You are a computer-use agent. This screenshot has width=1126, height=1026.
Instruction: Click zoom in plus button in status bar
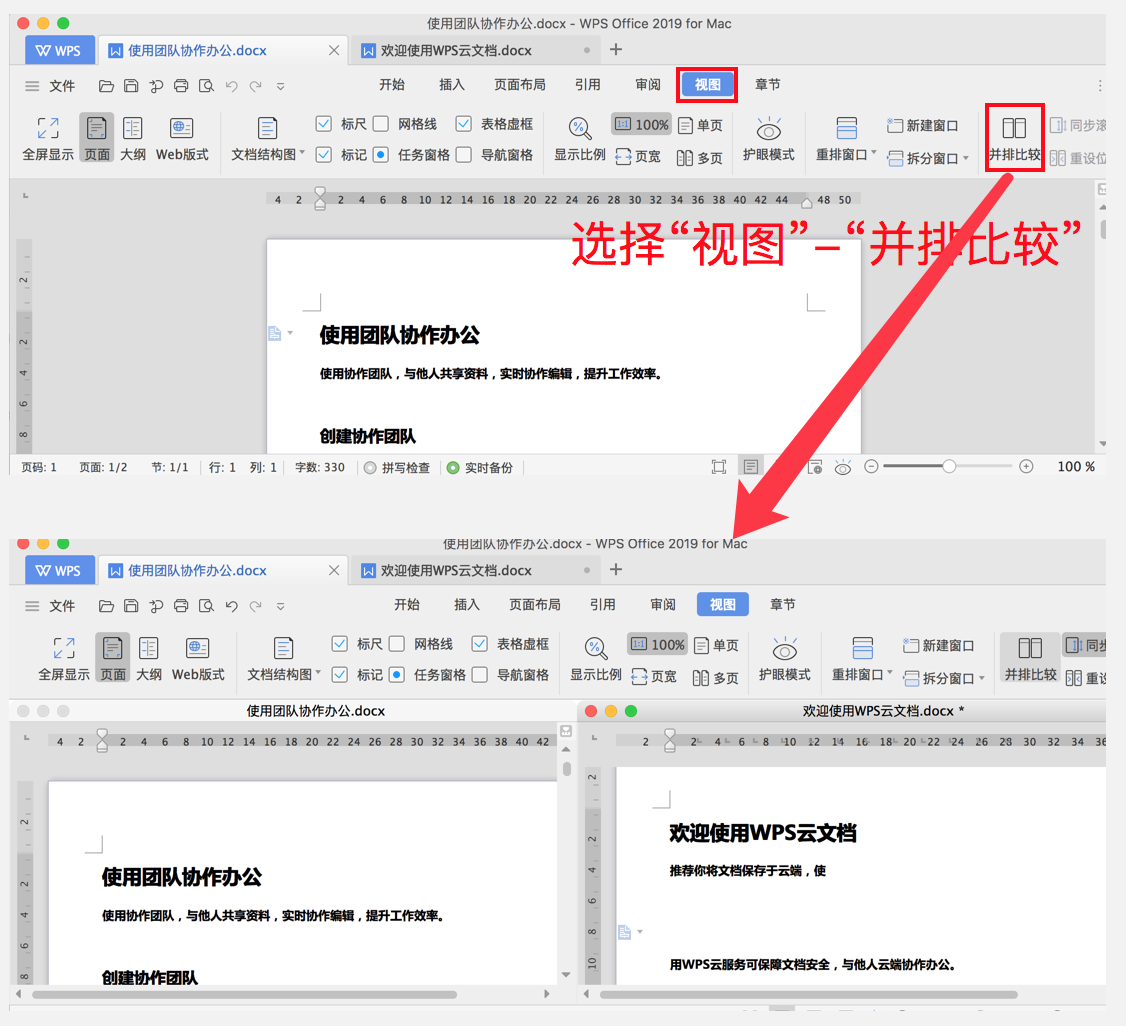click(x=1026, y=467)
